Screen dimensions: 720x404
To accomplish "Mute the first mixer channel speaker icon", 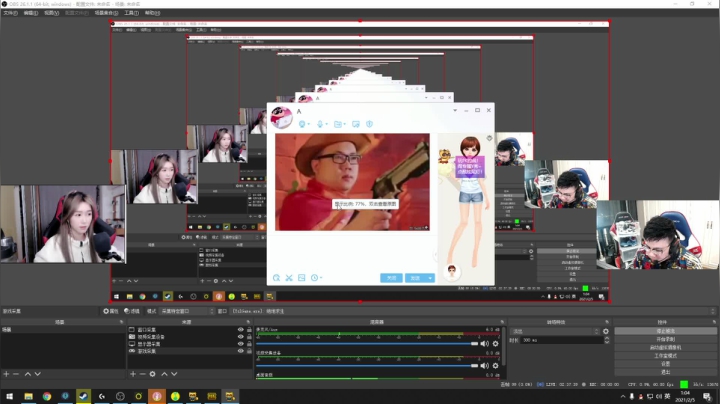I will [x=484, y=343].
